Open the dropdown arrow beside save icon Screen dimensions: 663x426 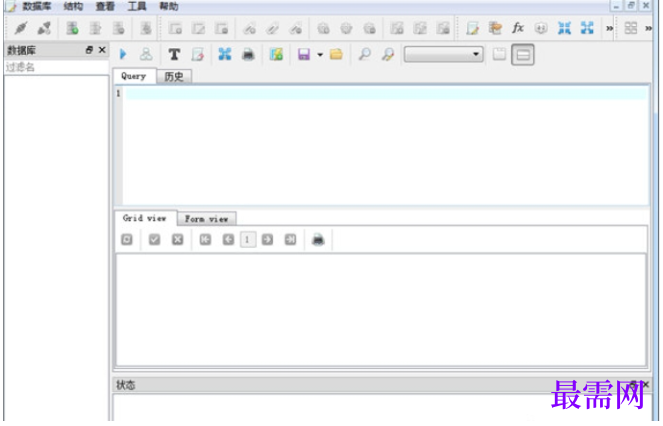coord(320,55)
